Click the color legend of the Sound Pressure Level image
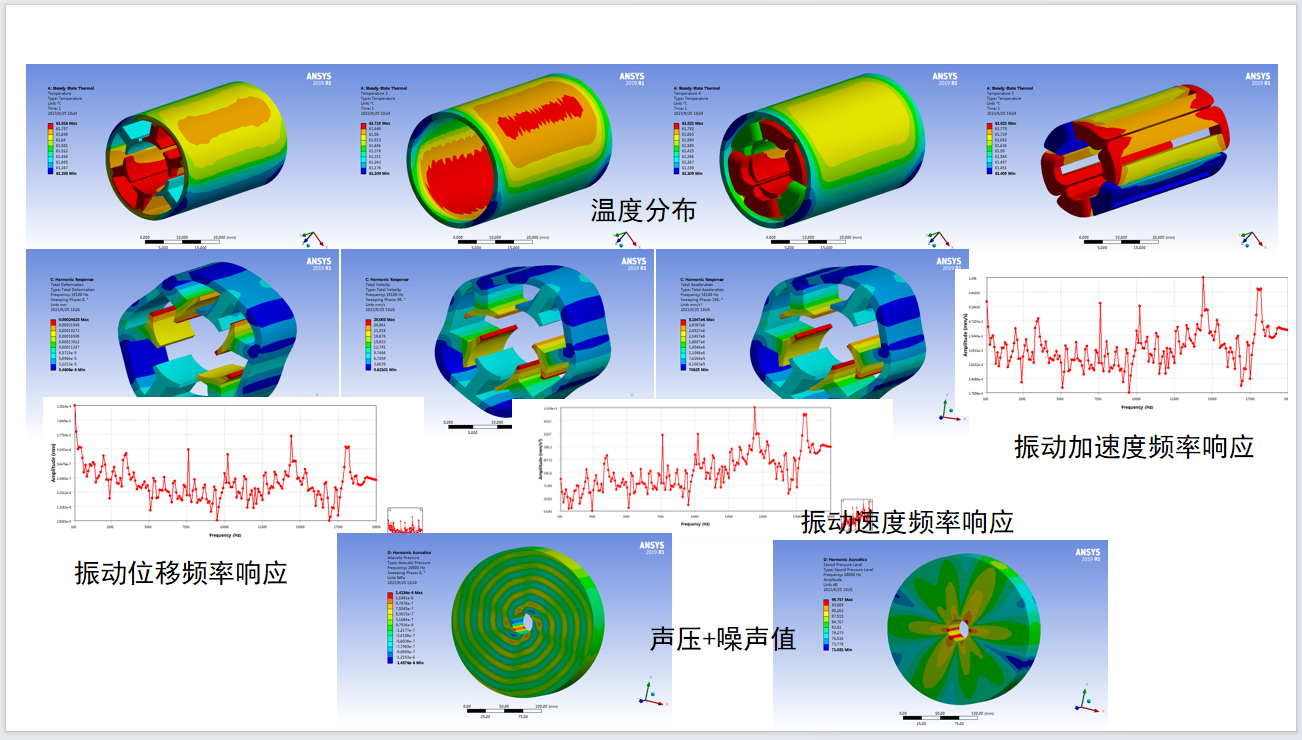This screenshot has width=1302, height=740. (x=839, y=625)
